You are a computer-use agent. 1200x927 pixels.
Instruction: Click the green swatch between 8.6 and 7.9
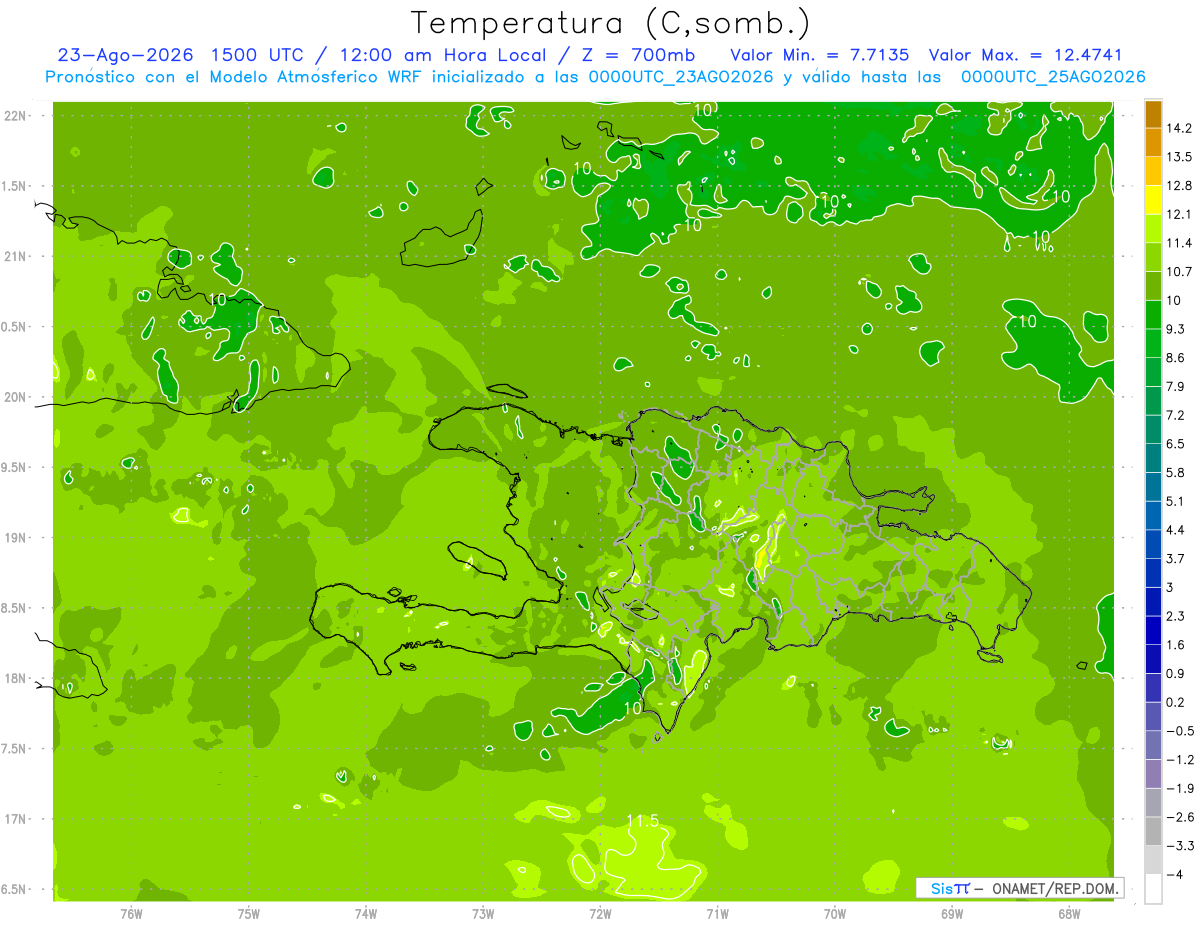tap(1153, 372)
